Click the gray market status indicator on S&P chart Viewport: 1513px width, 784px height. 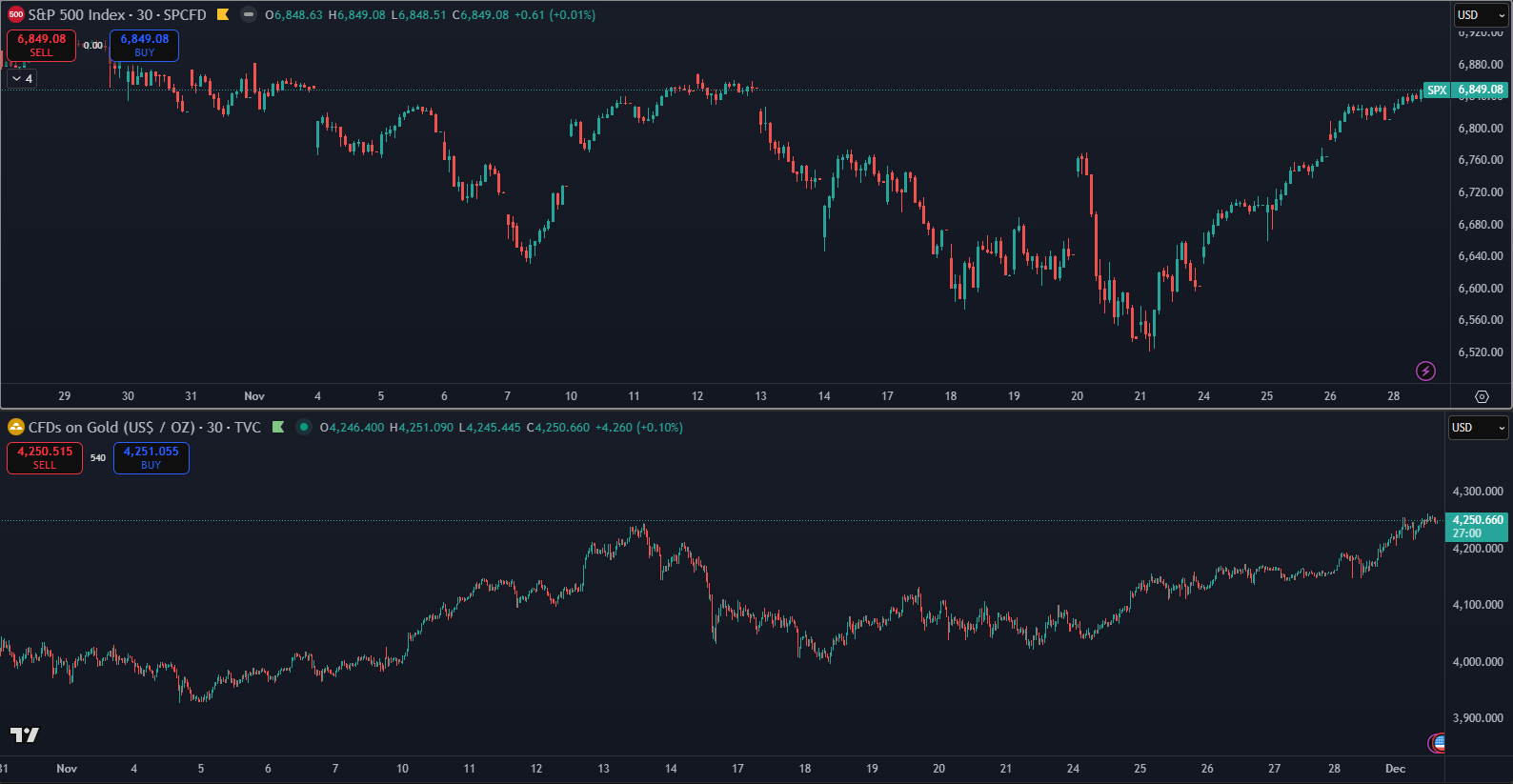click(249, 15)
